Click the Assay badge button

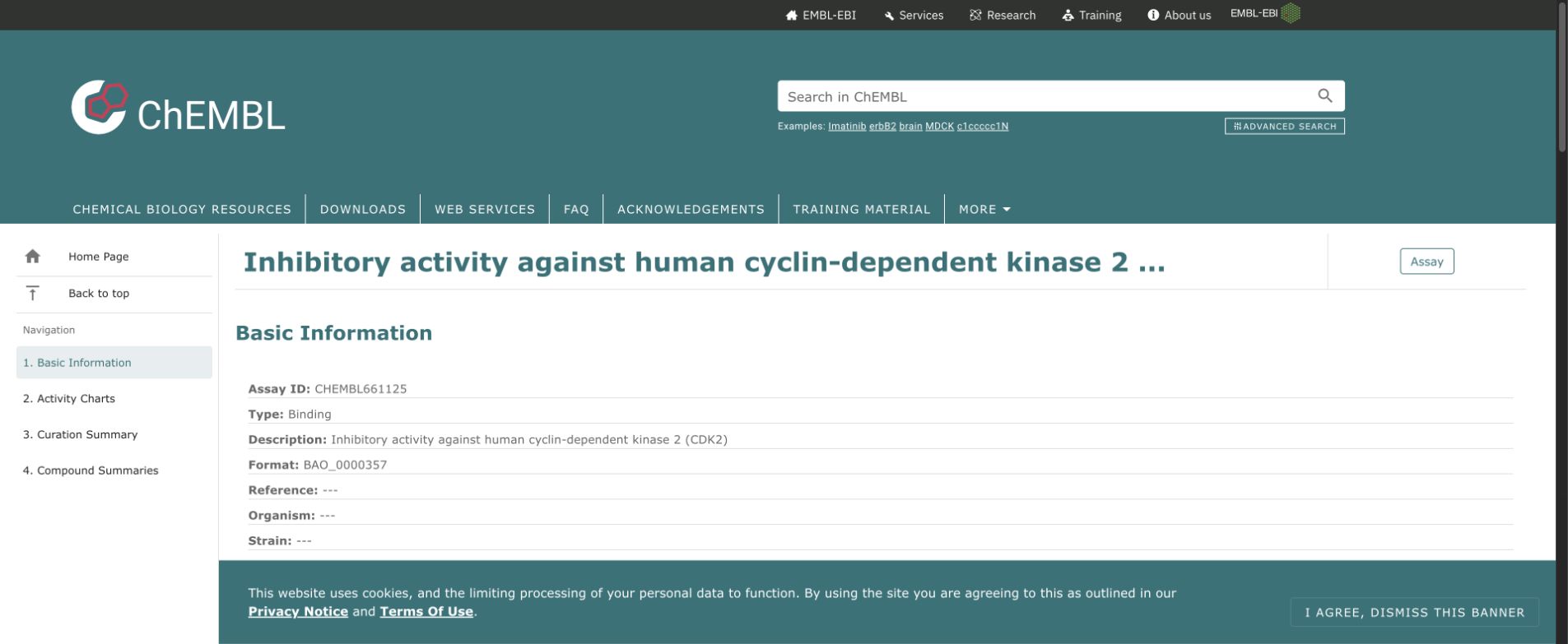(x=1426, y=262)
